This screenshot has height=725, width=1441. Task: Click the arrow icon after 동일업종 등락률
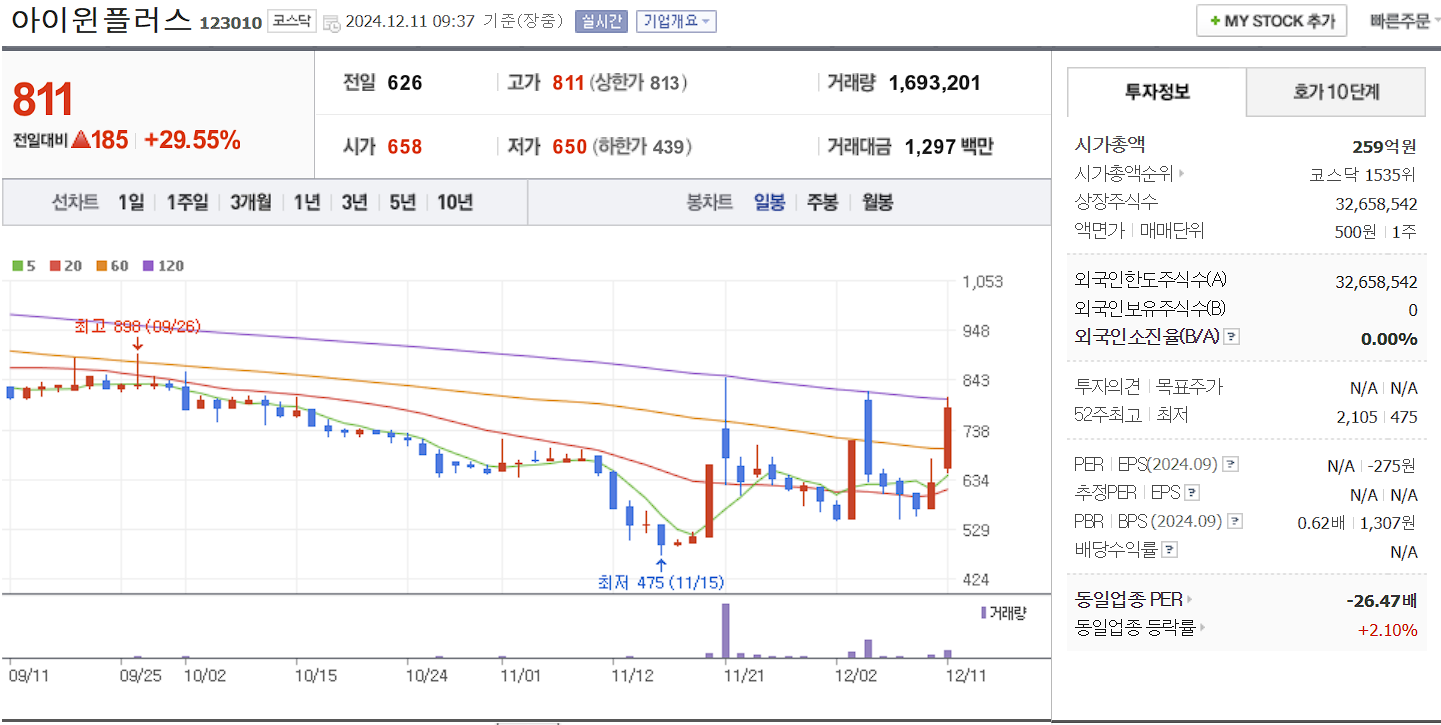click(x=1203, y=628)
